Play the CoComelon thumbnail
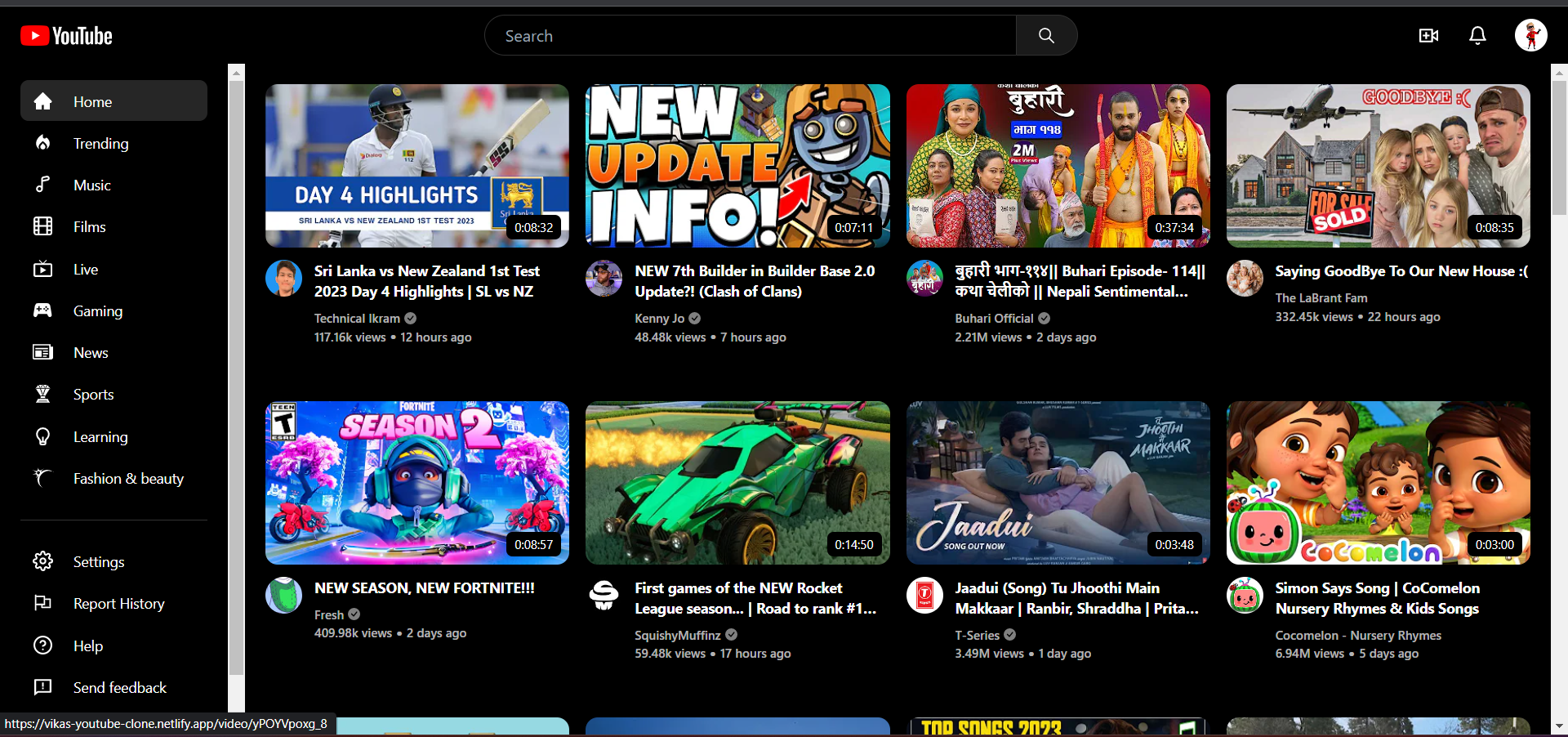Image resolution: width=1568 pixels, height=737 pixels. pos(1379,483)
